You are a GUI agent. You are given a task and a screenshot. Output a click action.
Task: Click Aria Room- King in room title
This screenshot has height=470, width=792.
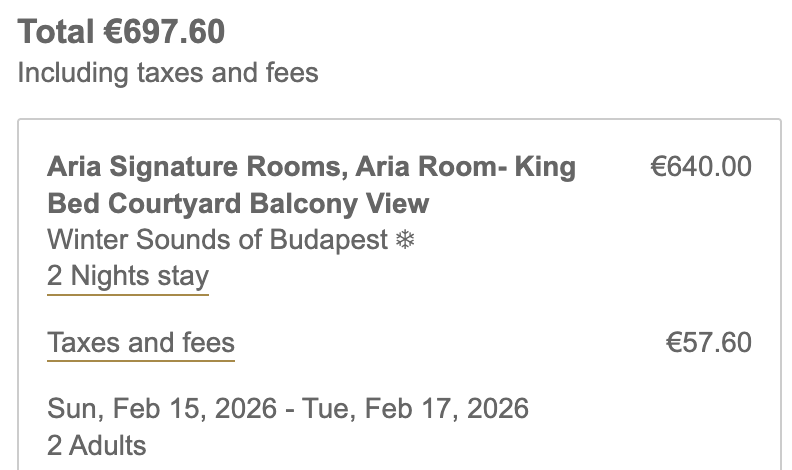pyautogui.click(x=460, y=167)
